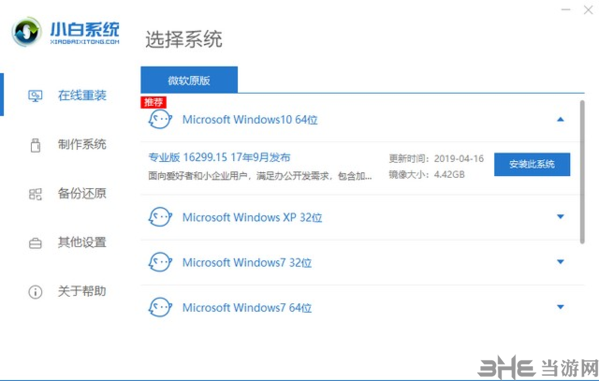Select the Microsoft Windows7 64位 row title
The width and height of the screenshot is (599, 381).
tap(247, 308)
